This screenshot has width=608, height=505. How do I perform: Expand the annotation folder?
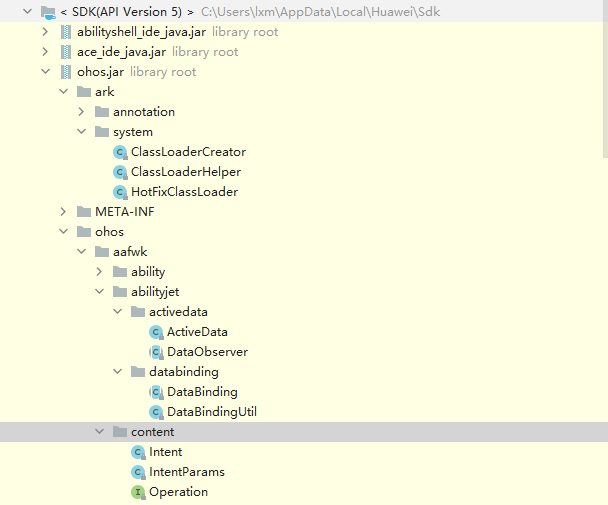point(81,112)
